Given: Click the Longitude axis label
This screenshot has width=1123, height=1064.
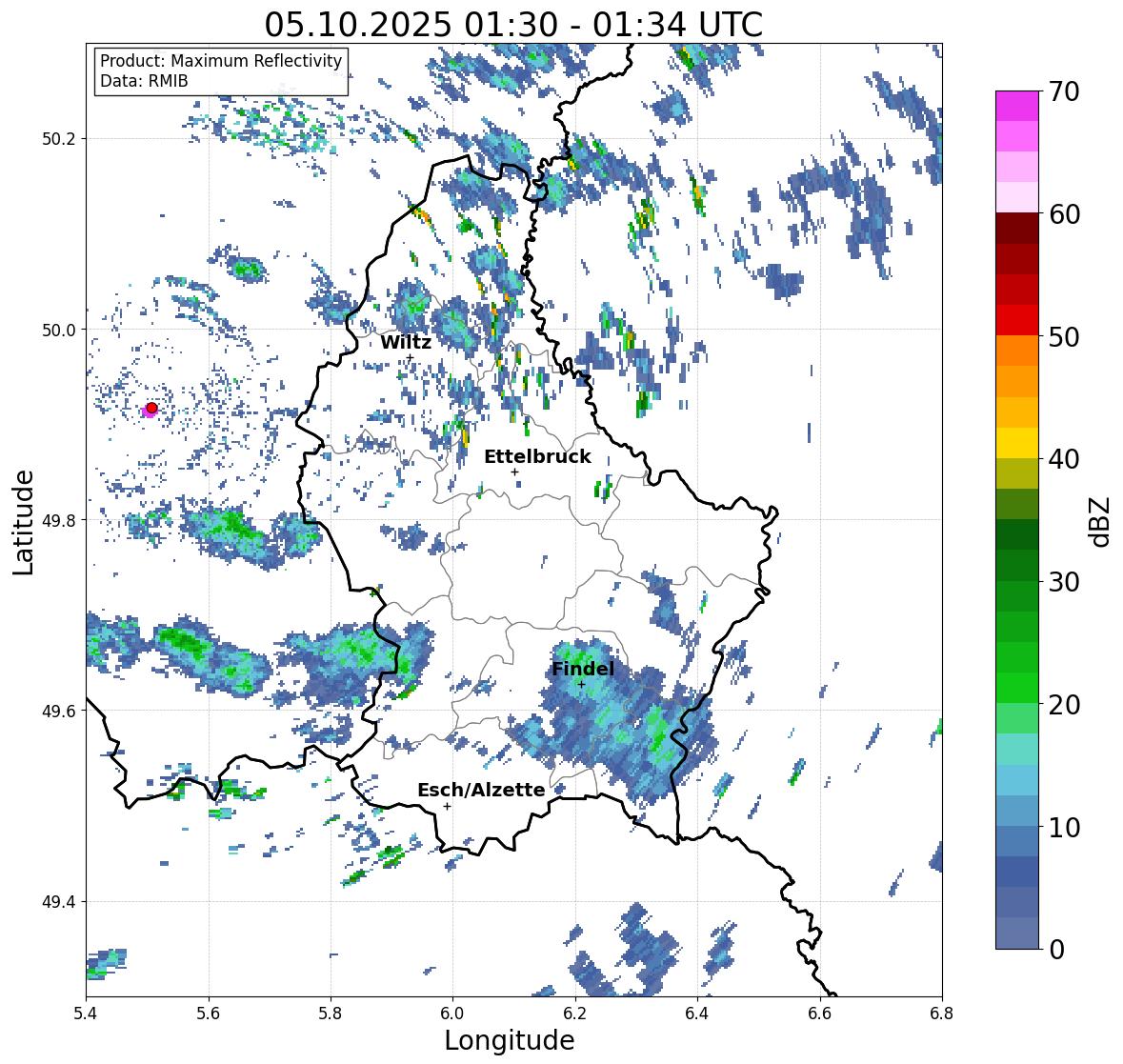Looking at the screenshot, I should pos(510,1040).
